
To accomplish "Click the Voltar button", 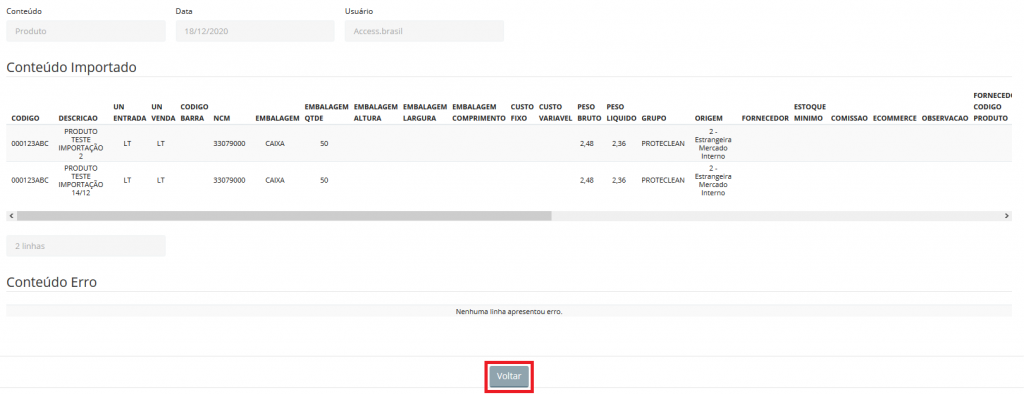I will click(x=509, y=377).
